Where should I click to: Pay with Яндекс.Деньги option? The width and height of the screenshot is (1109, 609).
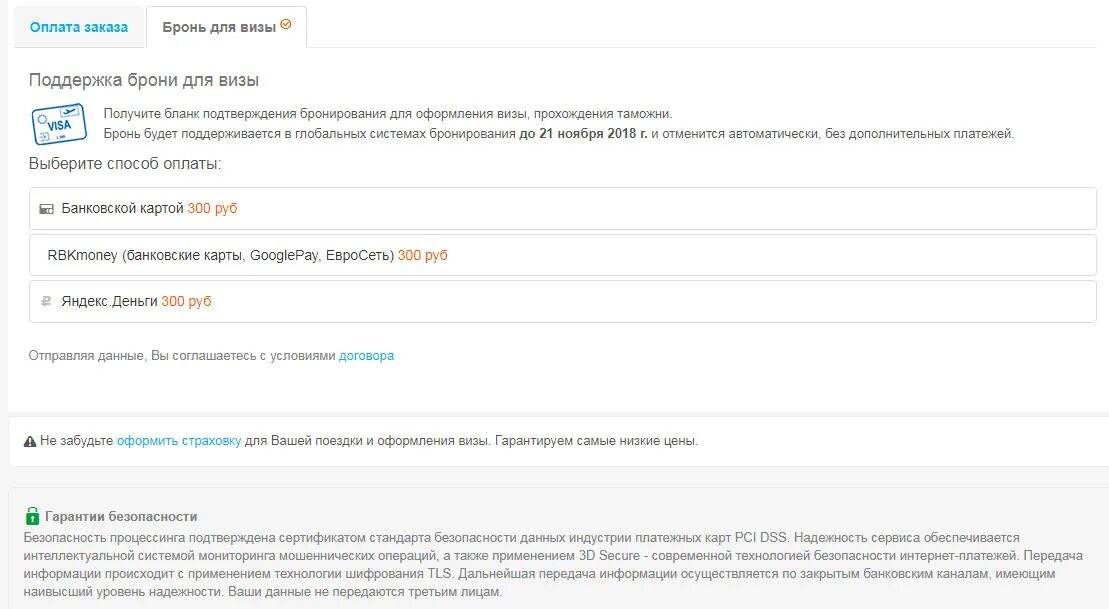(x=562, y=301)
